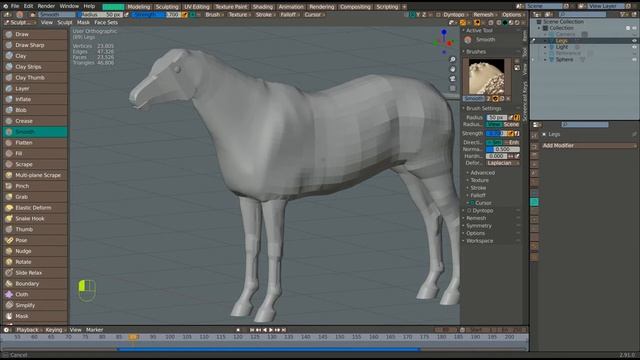Set radius unit to Scene
The height and width of the screenshot is (360, 640).
(511, 124)
